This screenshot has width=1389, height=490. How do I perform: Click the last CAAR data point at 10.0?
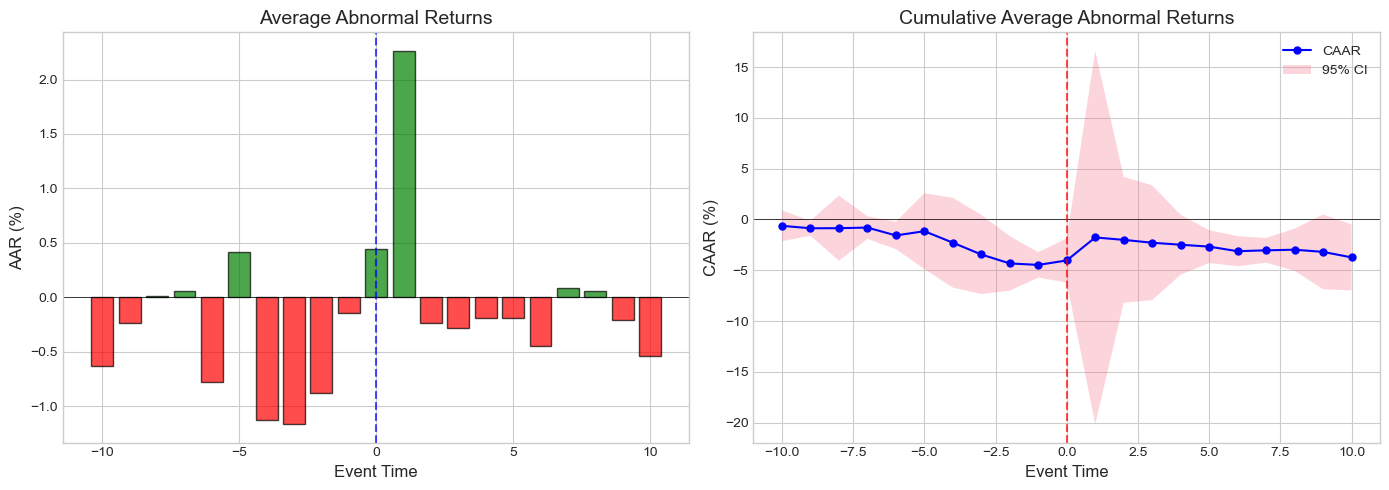tap(1352, 257)
